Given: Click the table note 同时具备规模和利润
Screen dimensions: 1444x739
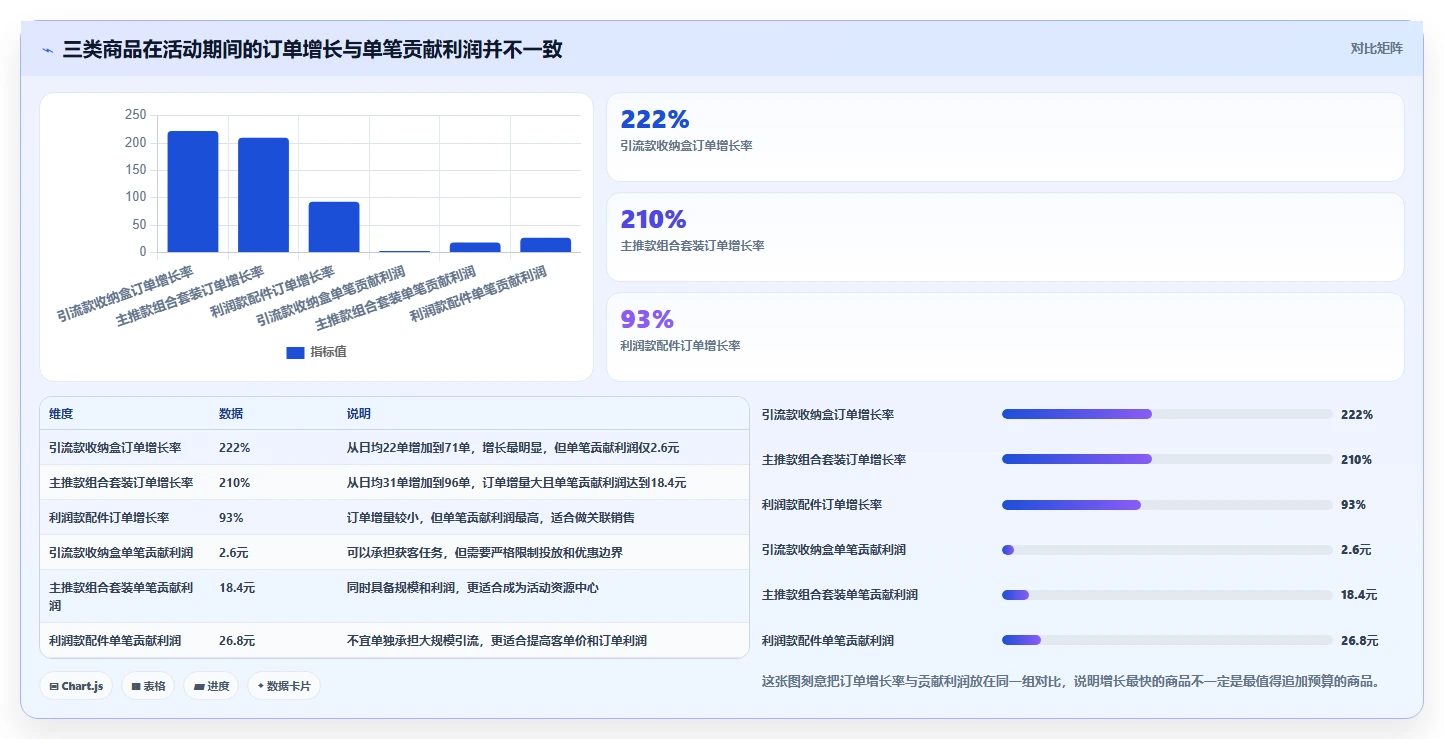Looking at the screenshot, I should click(x=473, y=588).
